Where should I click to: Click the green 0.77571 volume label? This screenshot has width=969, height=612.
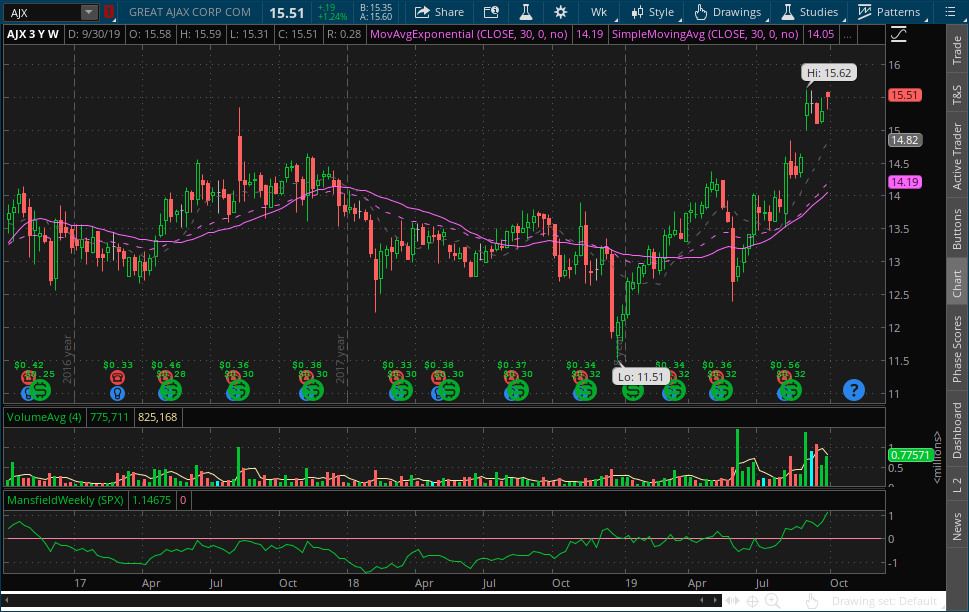tap(909, 455)
